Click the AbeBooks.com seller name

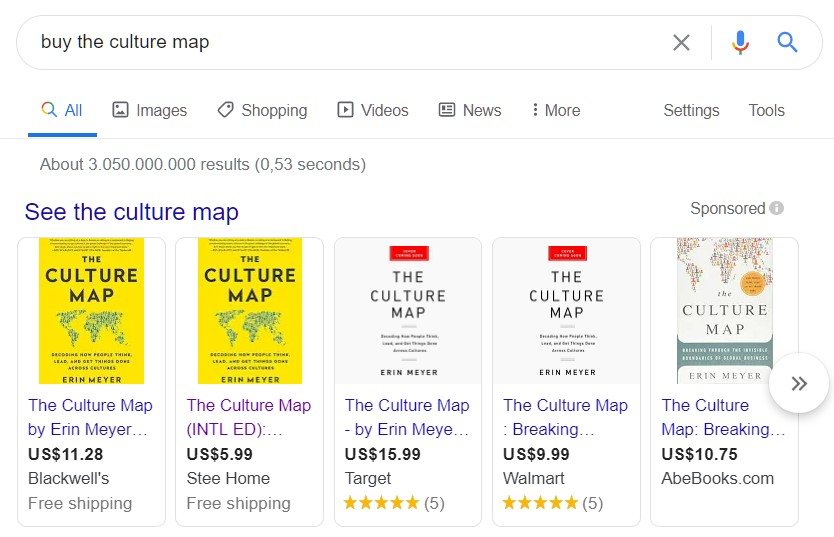[x=718, y=478]
